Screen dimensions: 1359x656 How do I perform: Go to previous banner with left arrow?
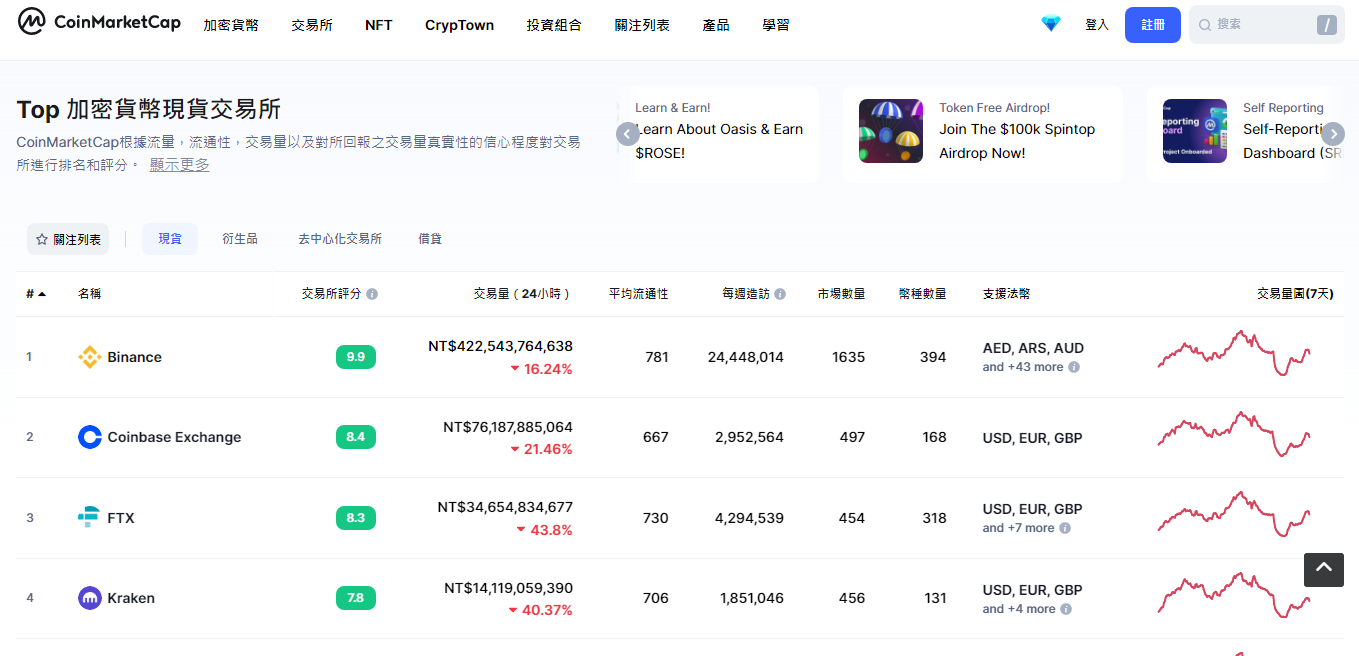(x=628, y=134)
